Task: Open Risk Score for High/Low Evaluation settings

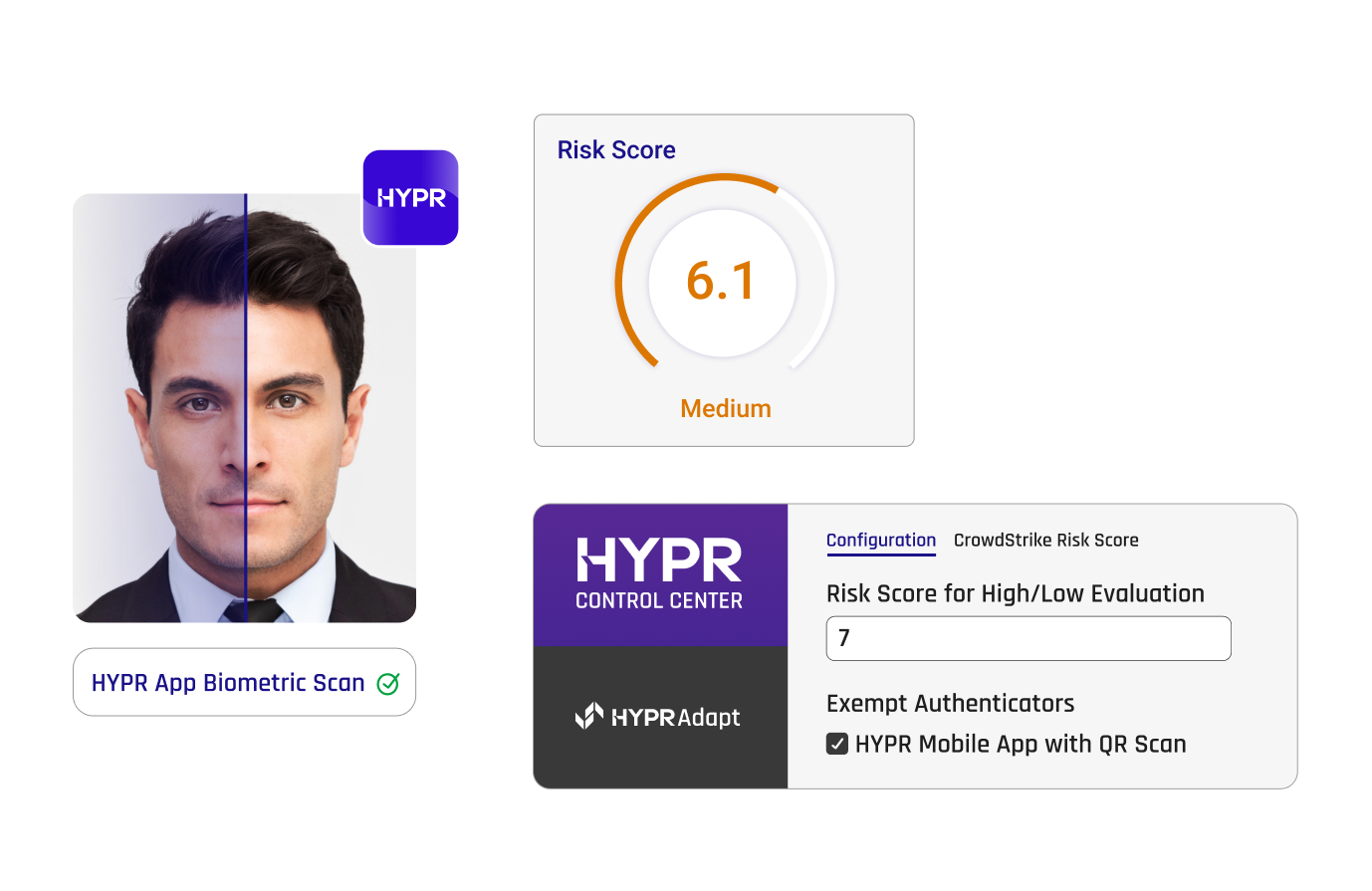Action: coord(1016,592)
